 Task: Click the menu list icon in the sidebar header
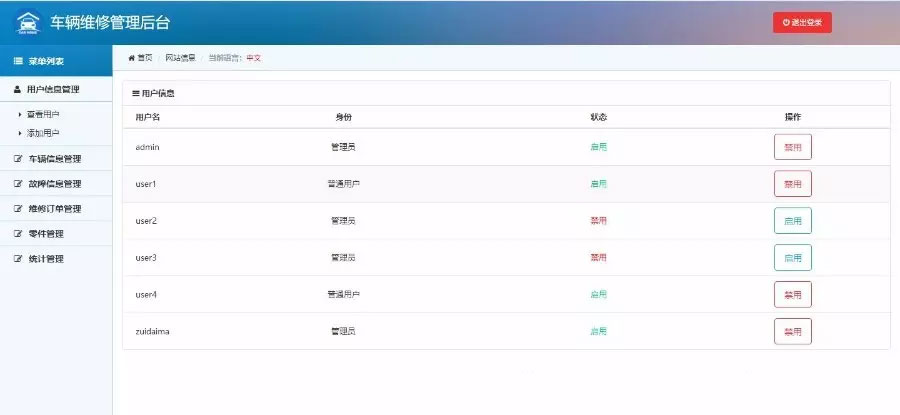[x=18, y=61]
